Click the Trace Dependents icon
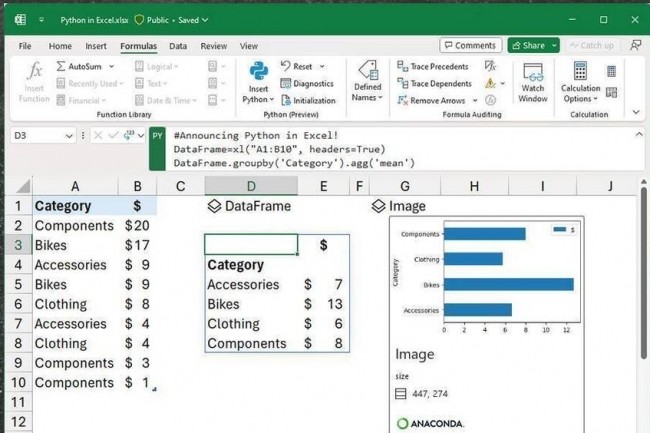Viewport: 650px width, 433px height. (402, 84)
